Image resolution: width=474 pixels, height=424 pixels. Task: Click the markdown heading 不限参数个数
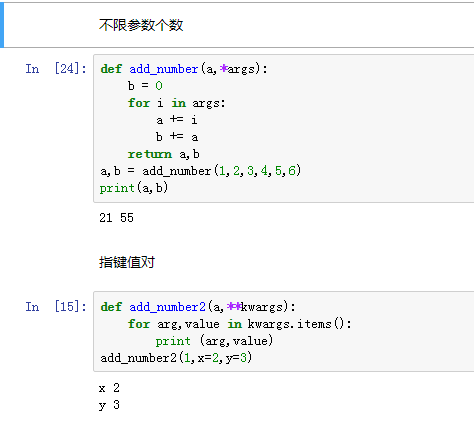coord(141,25)
